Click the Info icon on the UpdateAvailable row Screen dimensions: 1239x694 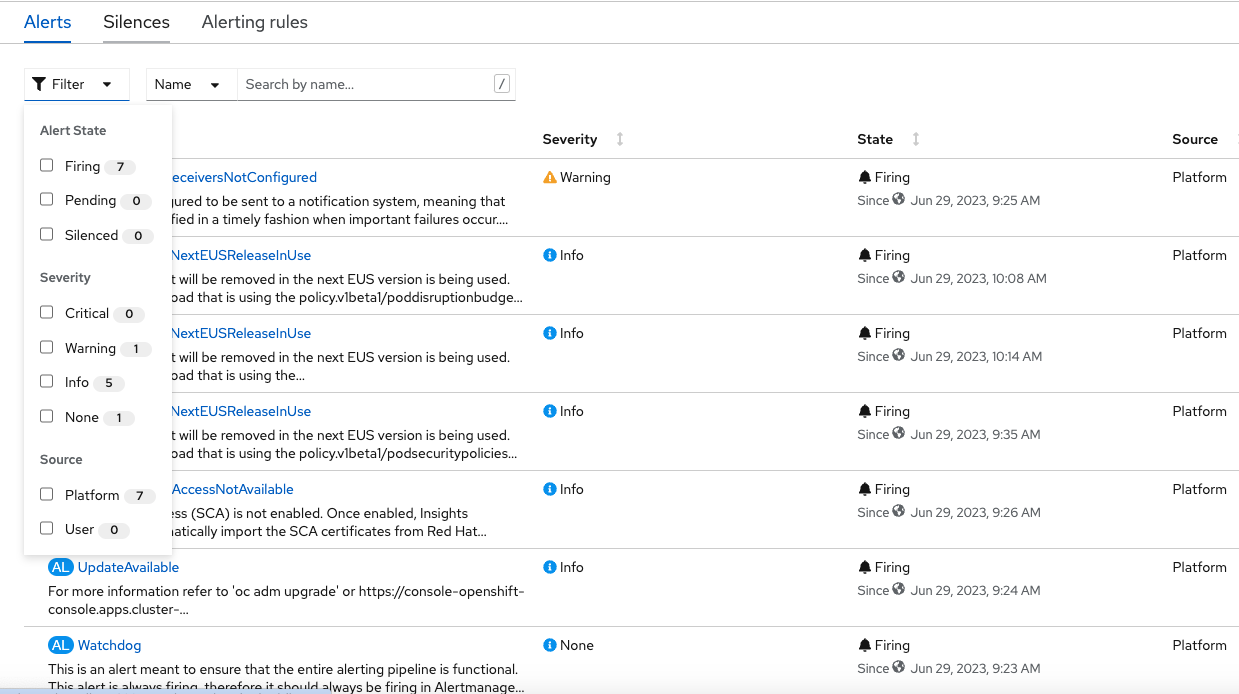549,567
